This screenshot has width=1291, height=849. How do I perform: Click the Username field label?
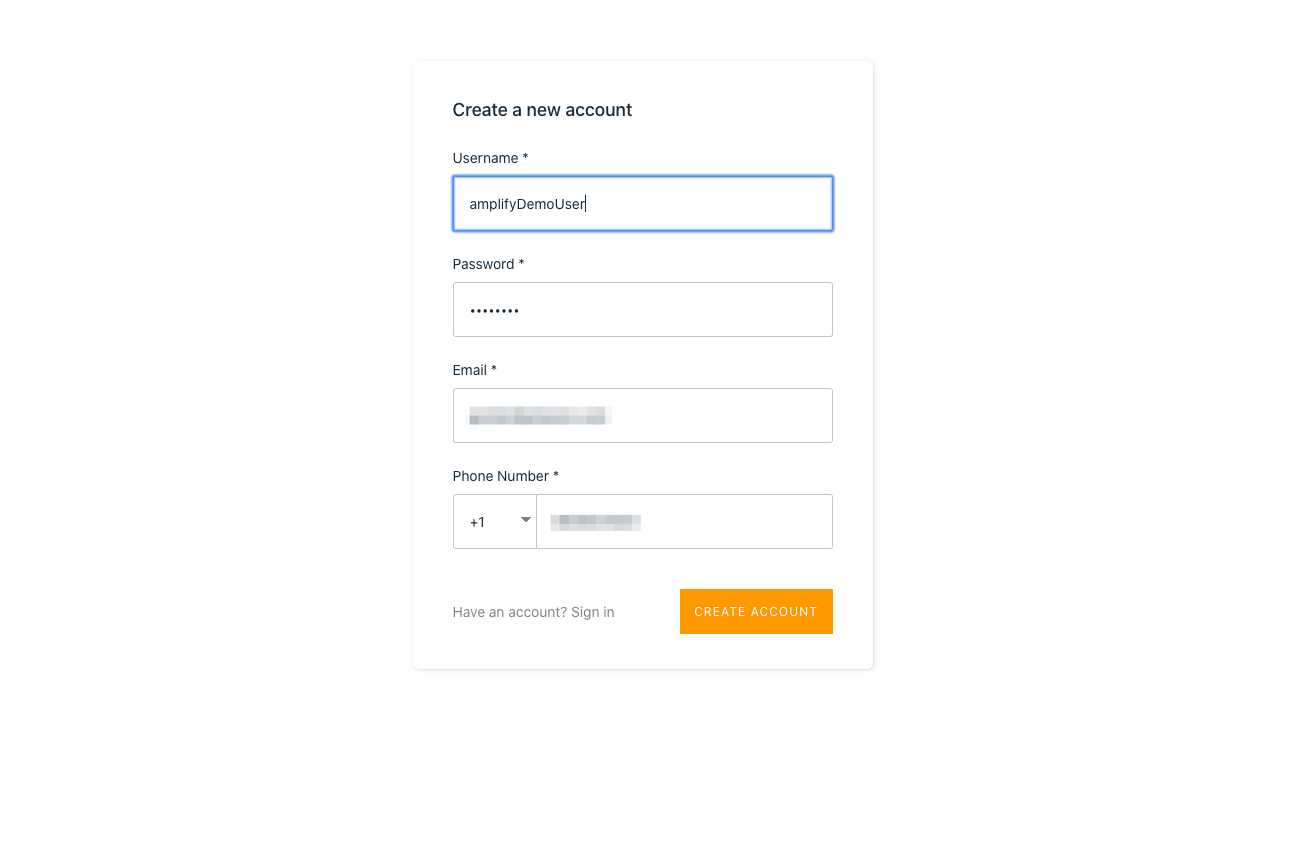click(x=485, y=158)
